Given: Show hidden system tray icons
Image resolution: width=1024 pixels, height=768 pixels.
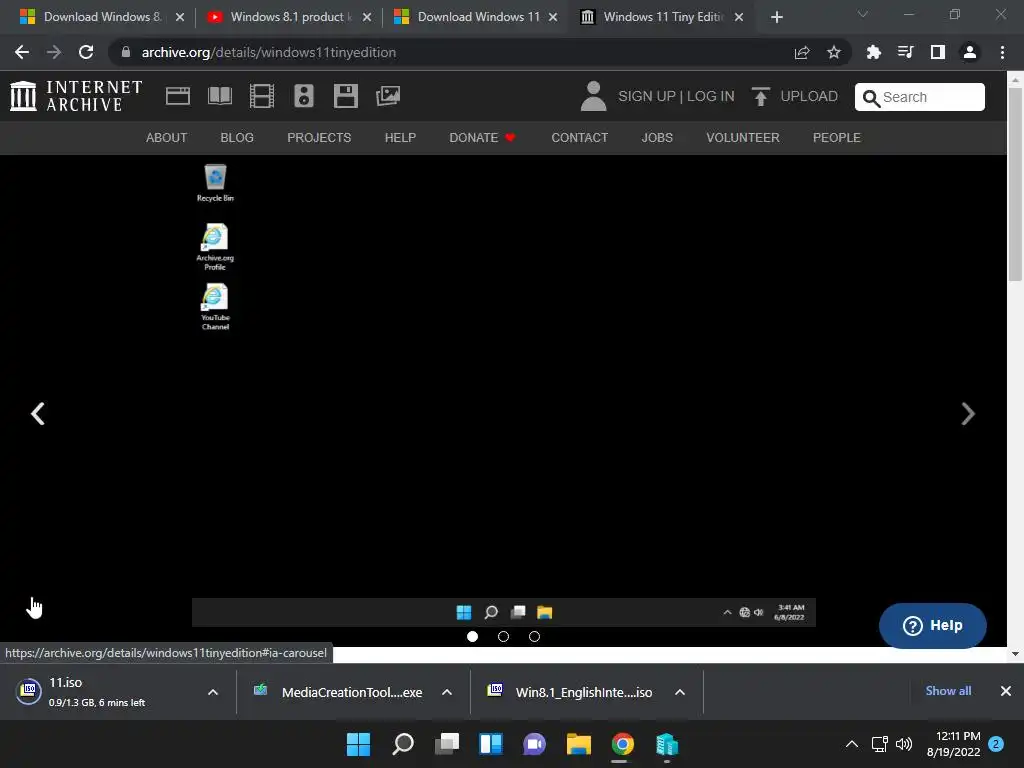Looking at the screenshot, I should (x=852, y=744).
